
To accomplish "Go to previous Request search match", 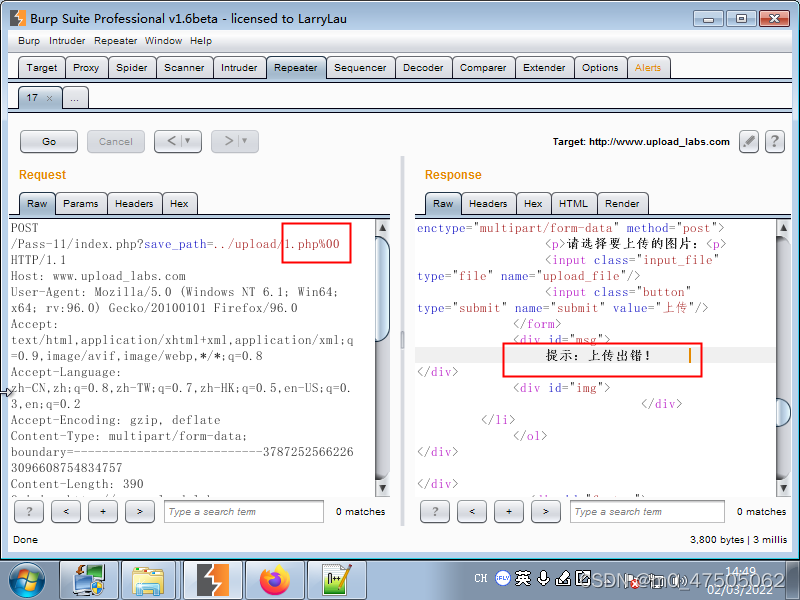I will (x=66, y=511).
